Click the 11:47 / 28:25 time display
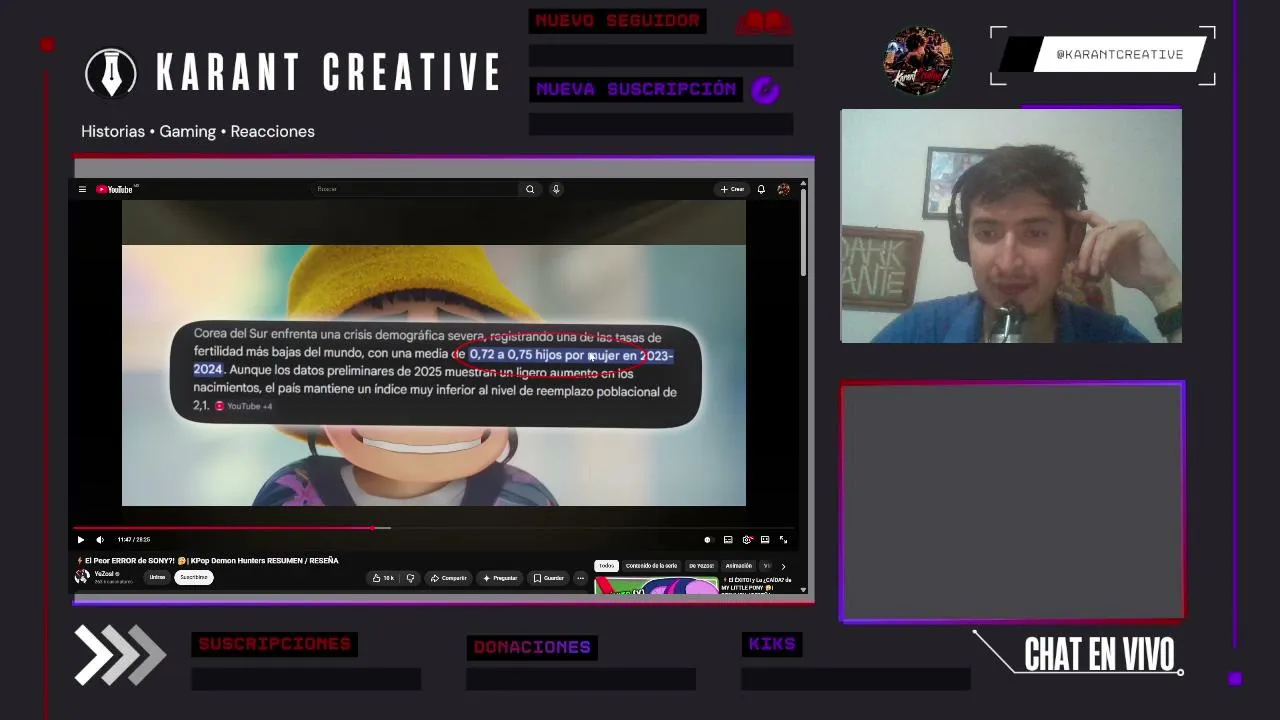This screenshot has height=720, width=1280. tap(133, 540)
